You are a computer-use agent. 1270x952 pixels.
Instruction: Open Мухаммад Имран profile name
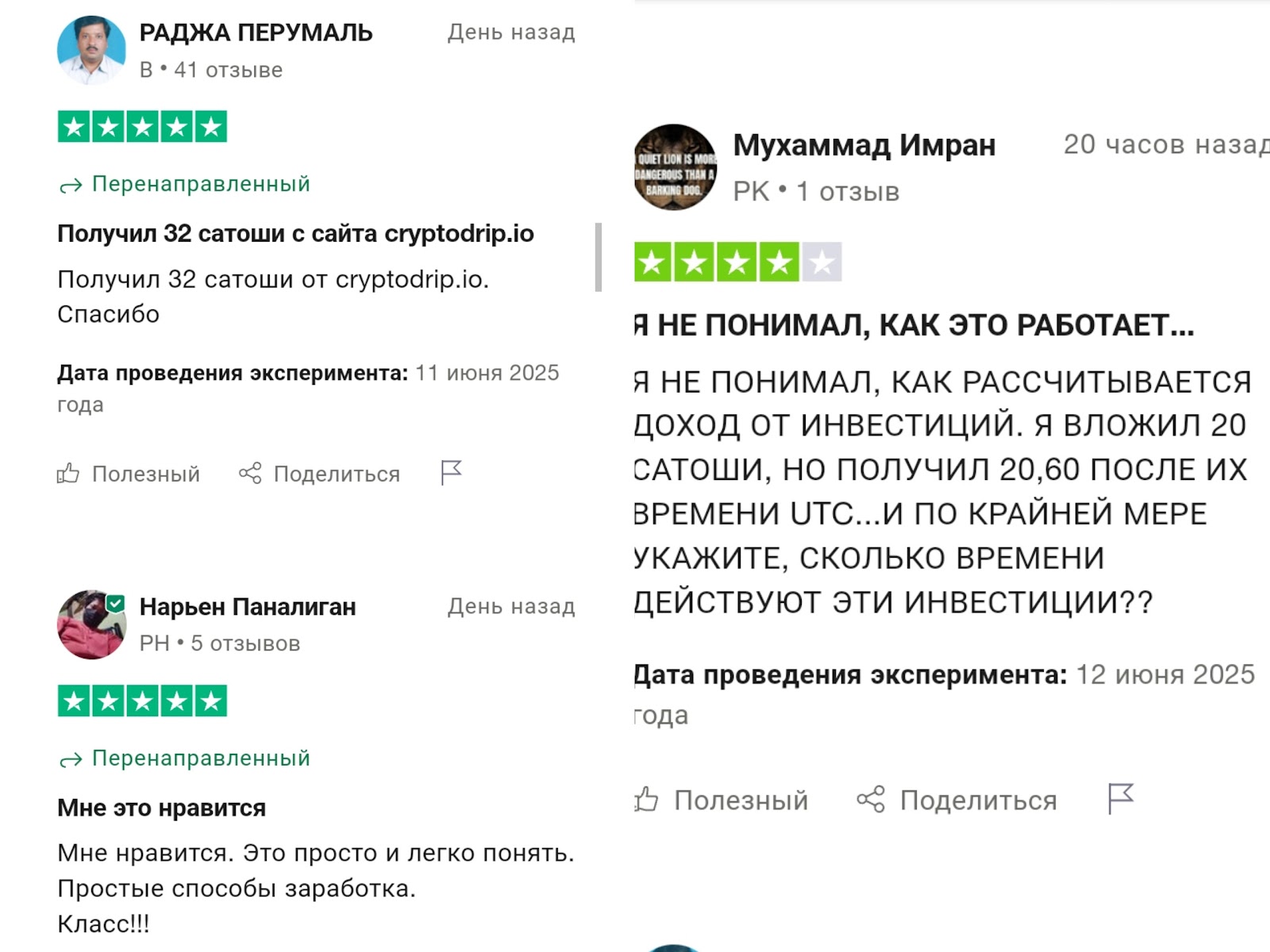pyautogui.click(x=864, y=145)
